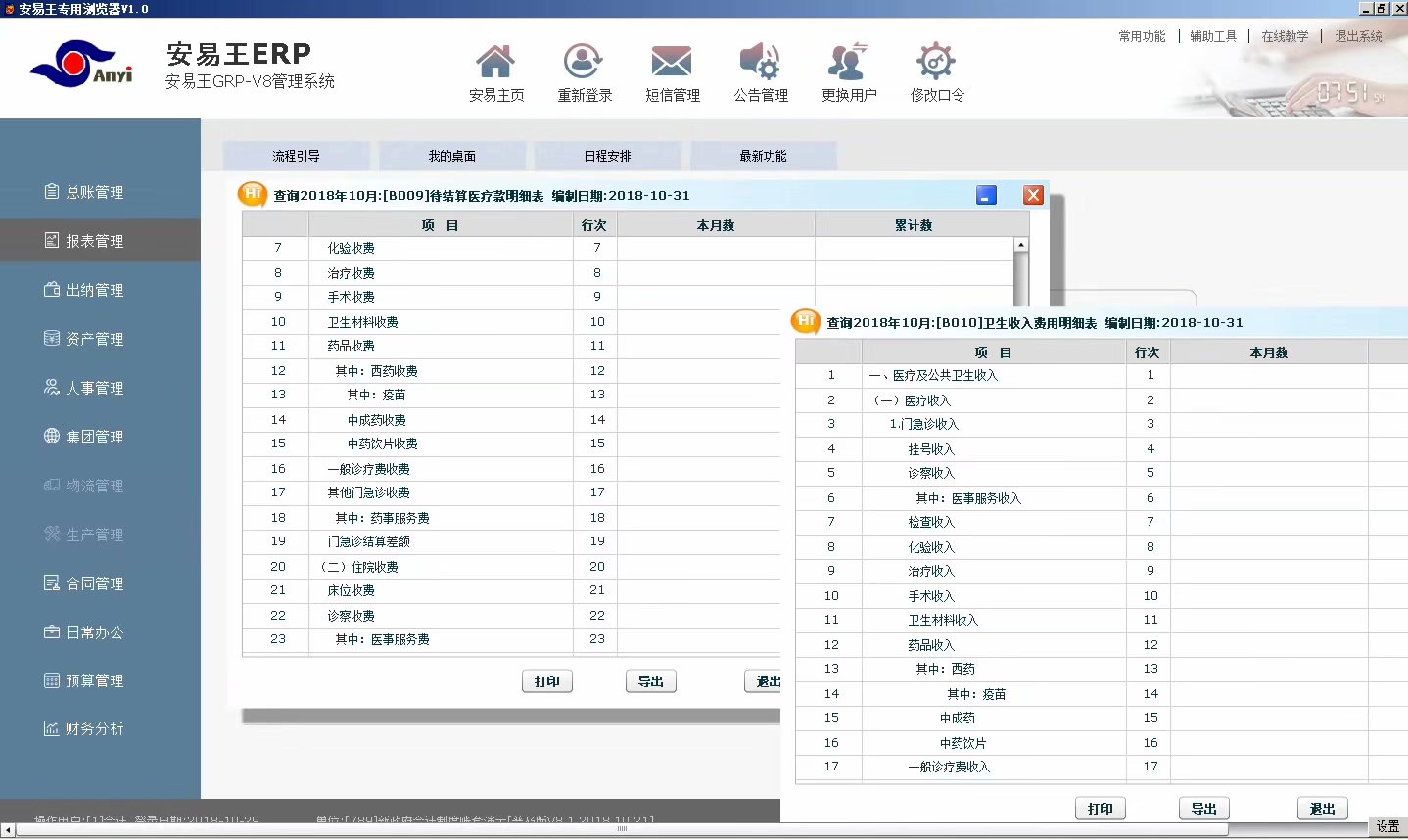Select the 一、医疗及公共卫生收入 row in B010

tap(1102, 376)
